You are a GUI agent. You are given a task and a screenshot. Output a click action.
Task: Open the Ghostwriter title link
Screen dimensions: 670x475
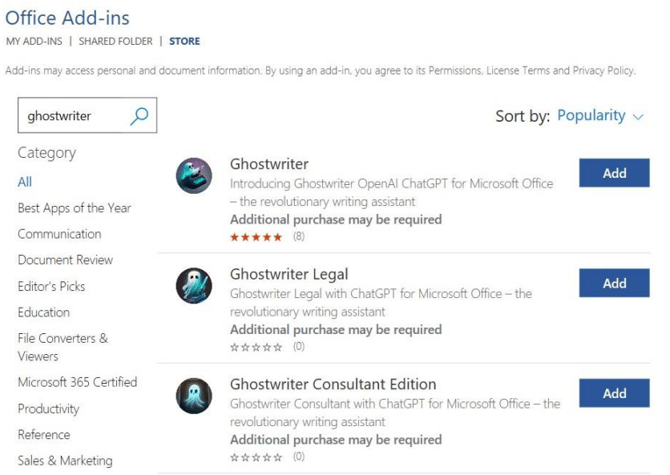tap(269, 164)
